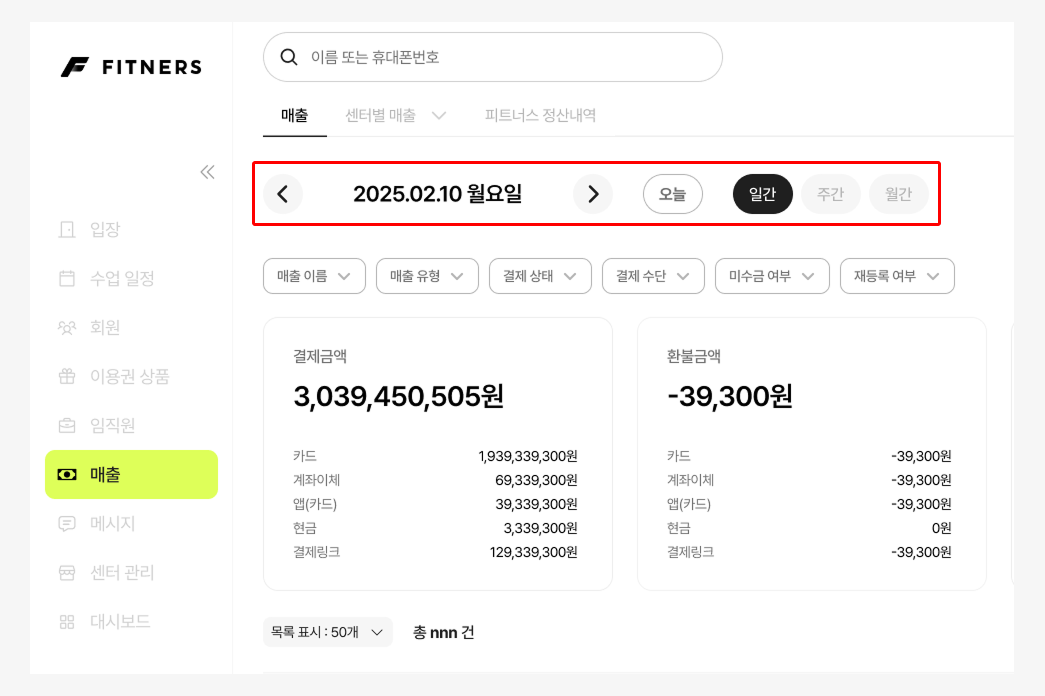
Task: Open 회원 members icon
Action: 67,327
